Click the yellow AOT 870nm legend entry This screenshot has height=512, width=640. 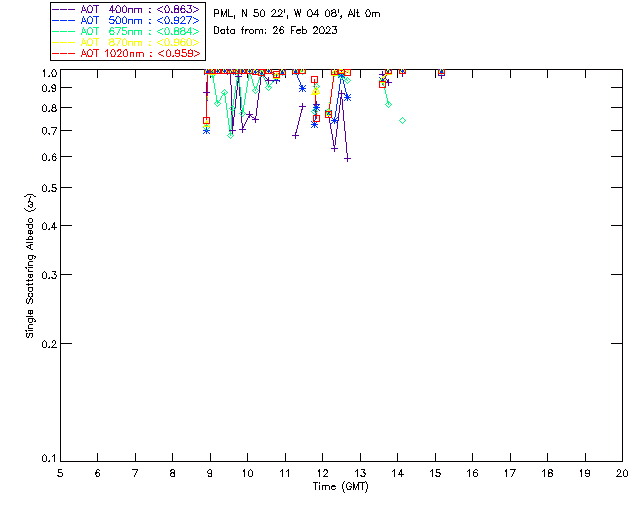(x=127, y=42)
